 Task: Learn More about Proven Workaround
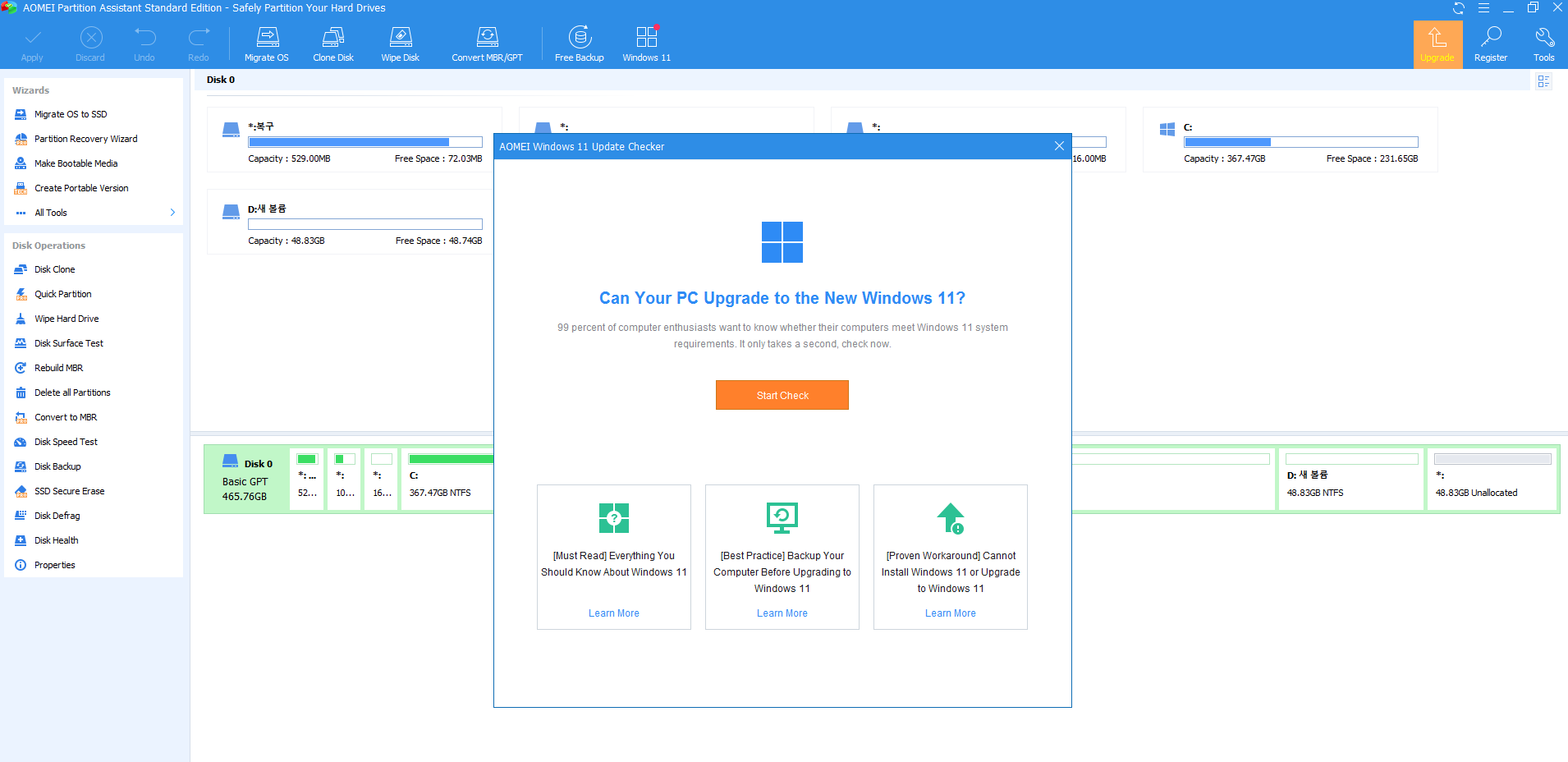[x=951, y=613]
